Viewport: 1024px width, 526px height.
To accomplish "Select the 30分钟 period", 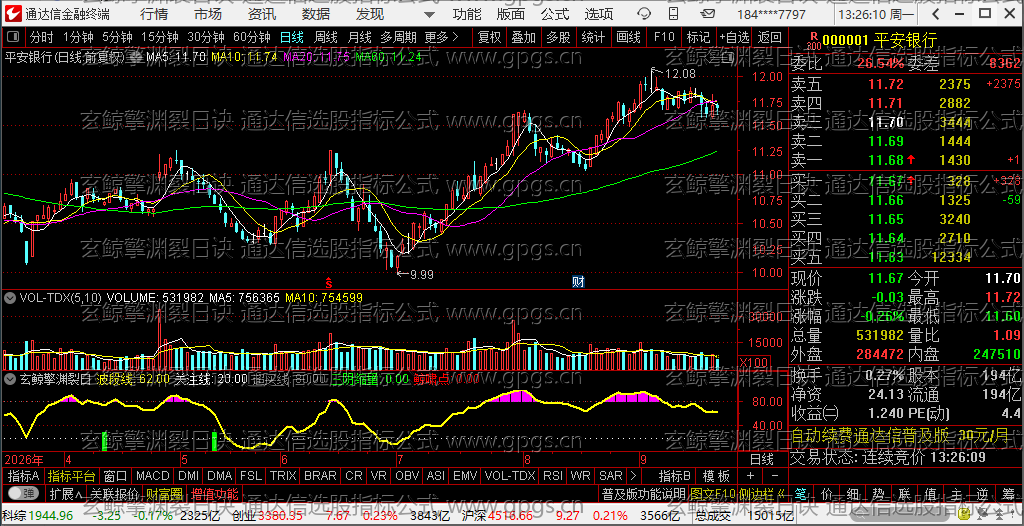I will click(x=206, y=37).
